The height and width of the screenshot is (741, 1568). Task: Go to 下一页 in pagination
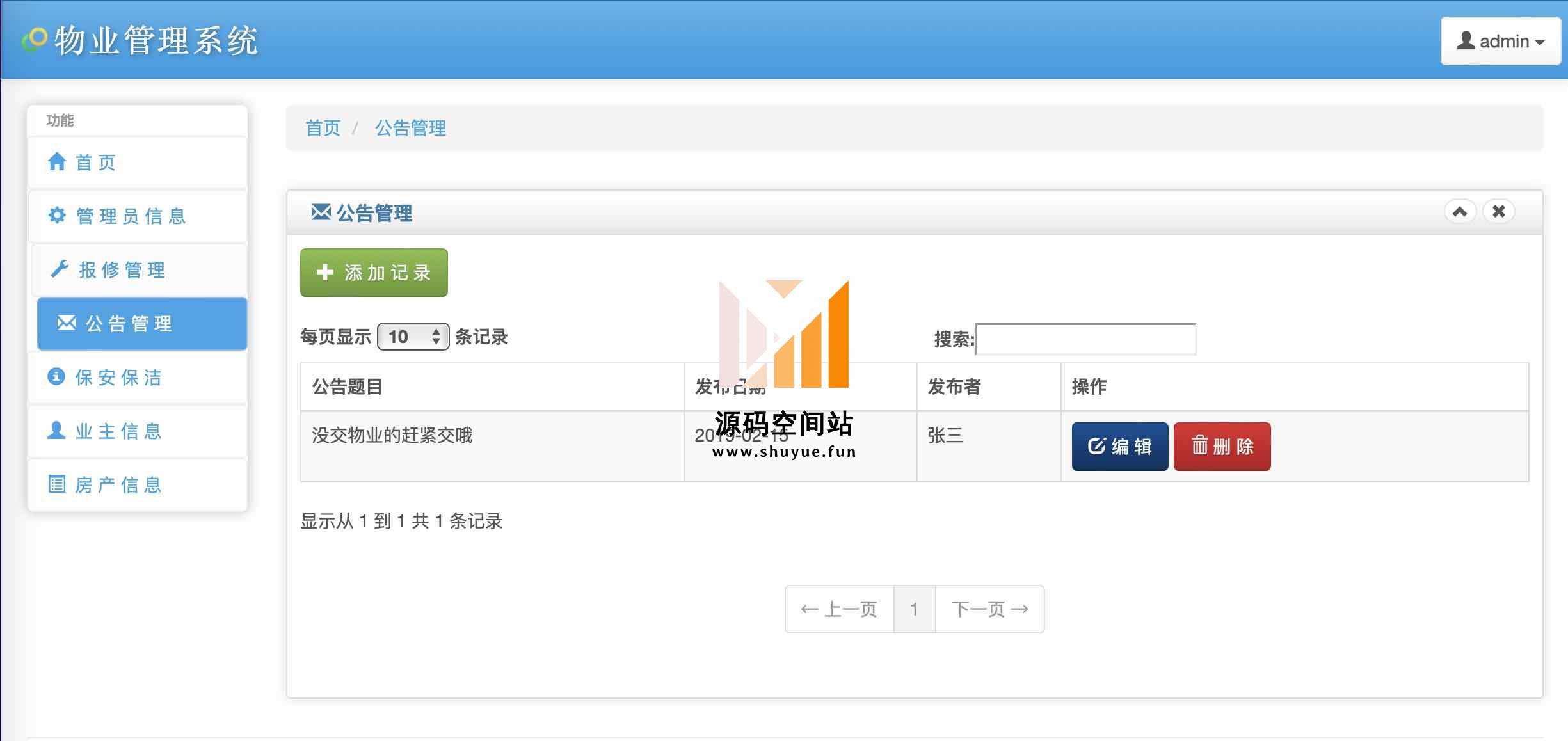(989, 609)
